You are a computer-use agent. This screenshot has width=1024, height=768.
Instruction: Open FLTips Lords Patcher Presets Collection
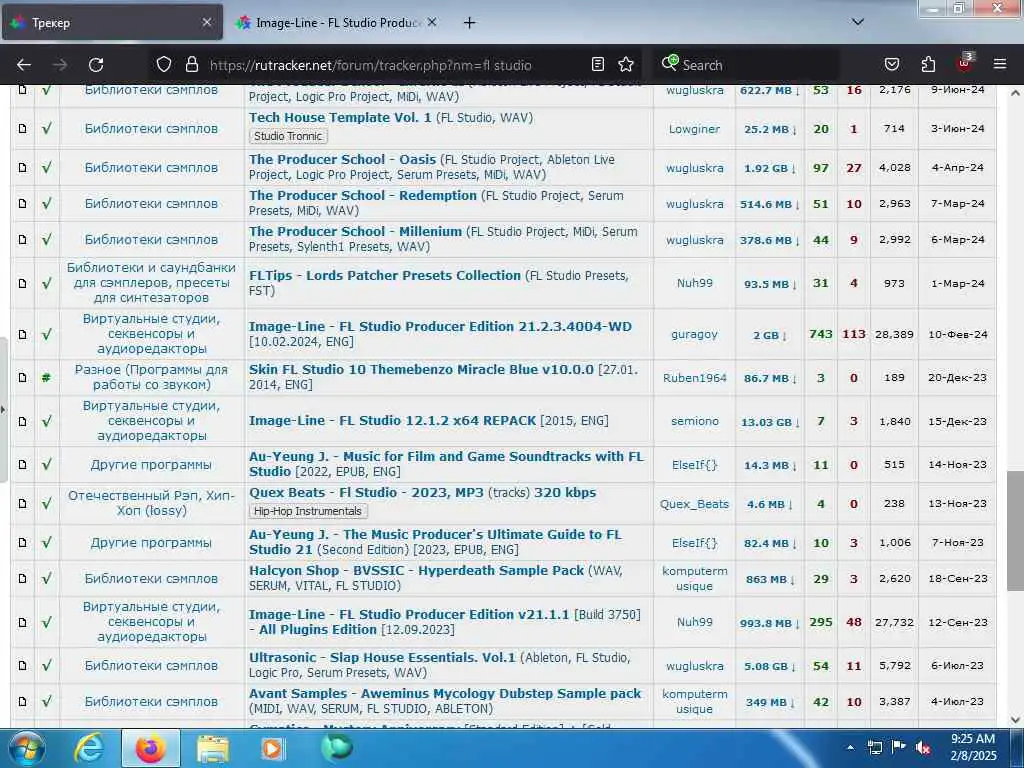[x=385, y=276]
